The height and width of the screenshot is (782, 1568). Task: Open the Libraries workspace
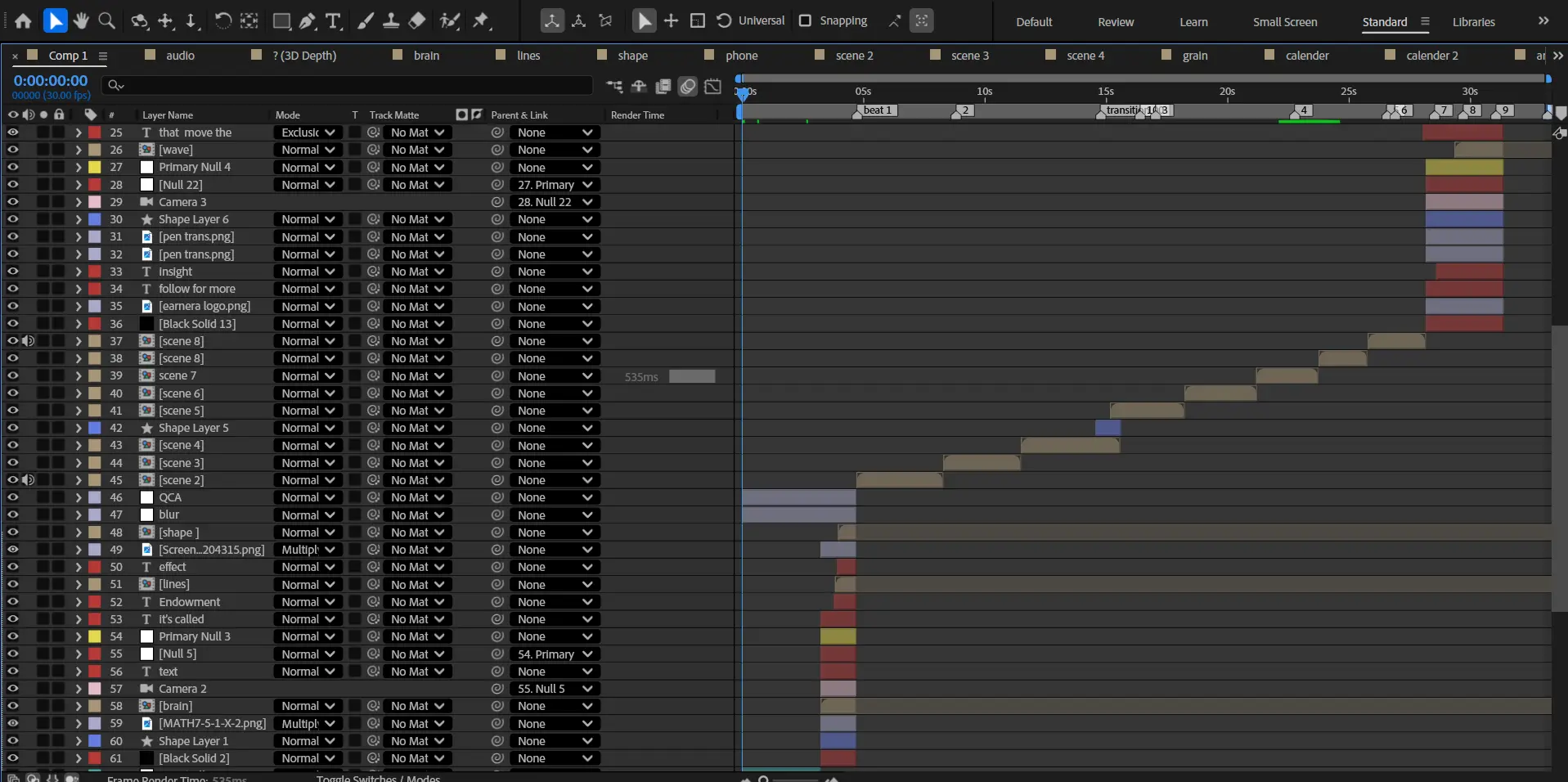point(1473,22)
